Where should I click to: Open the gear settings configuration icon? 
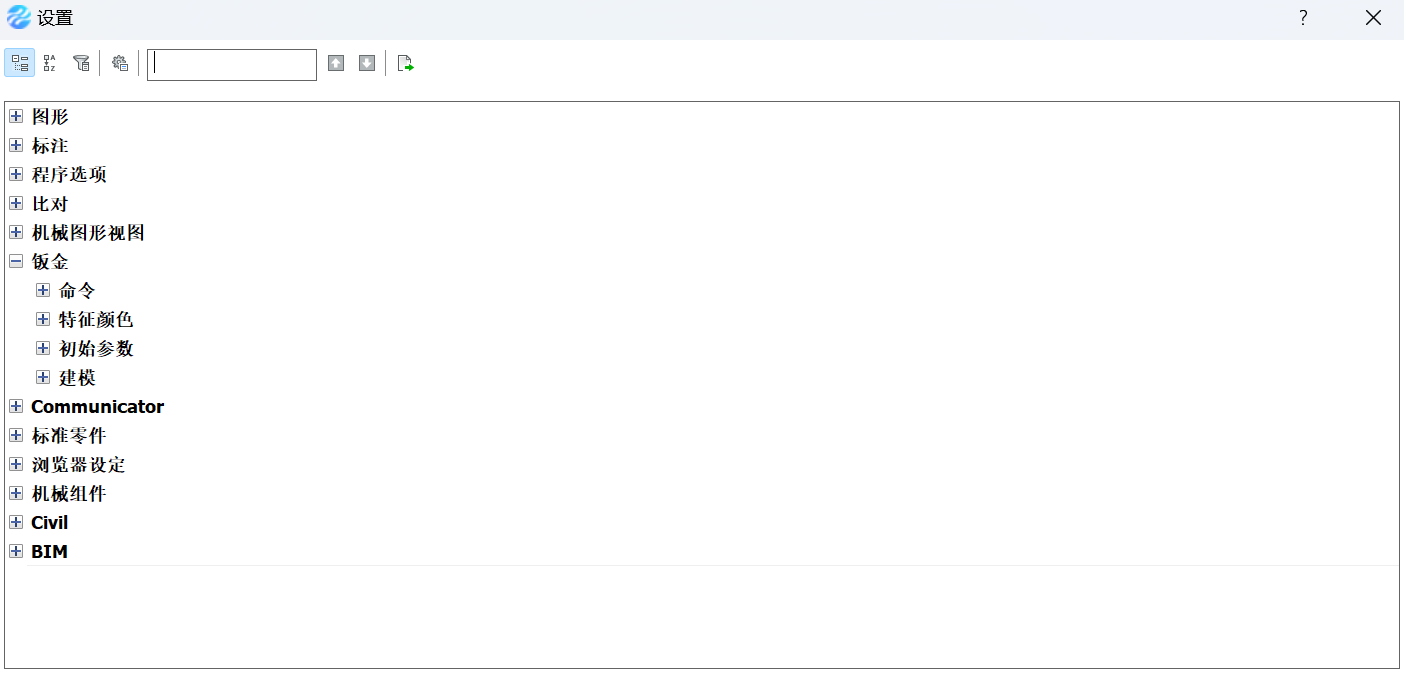[120, 63]
